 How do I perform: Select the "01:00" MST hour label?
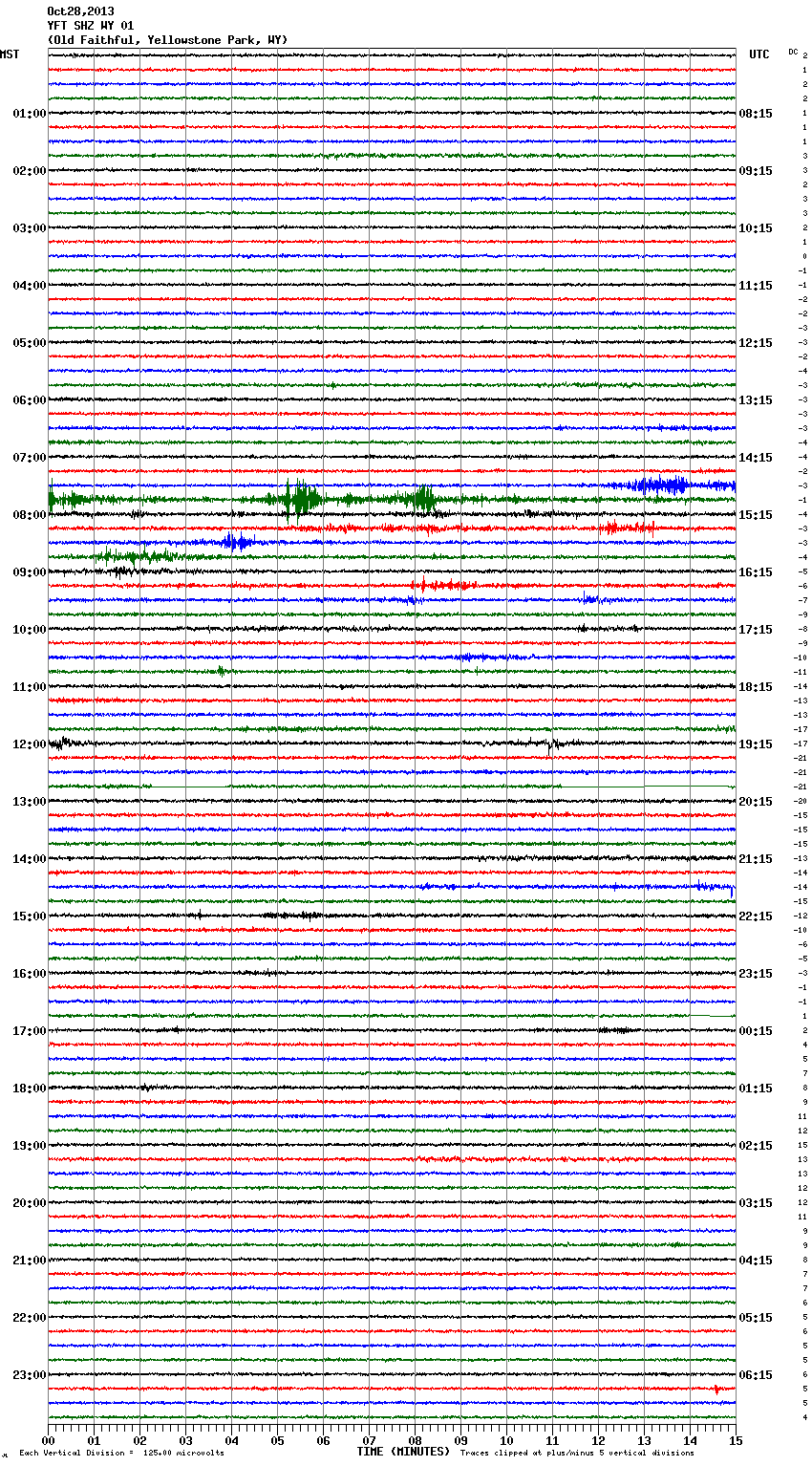(30, 114)
